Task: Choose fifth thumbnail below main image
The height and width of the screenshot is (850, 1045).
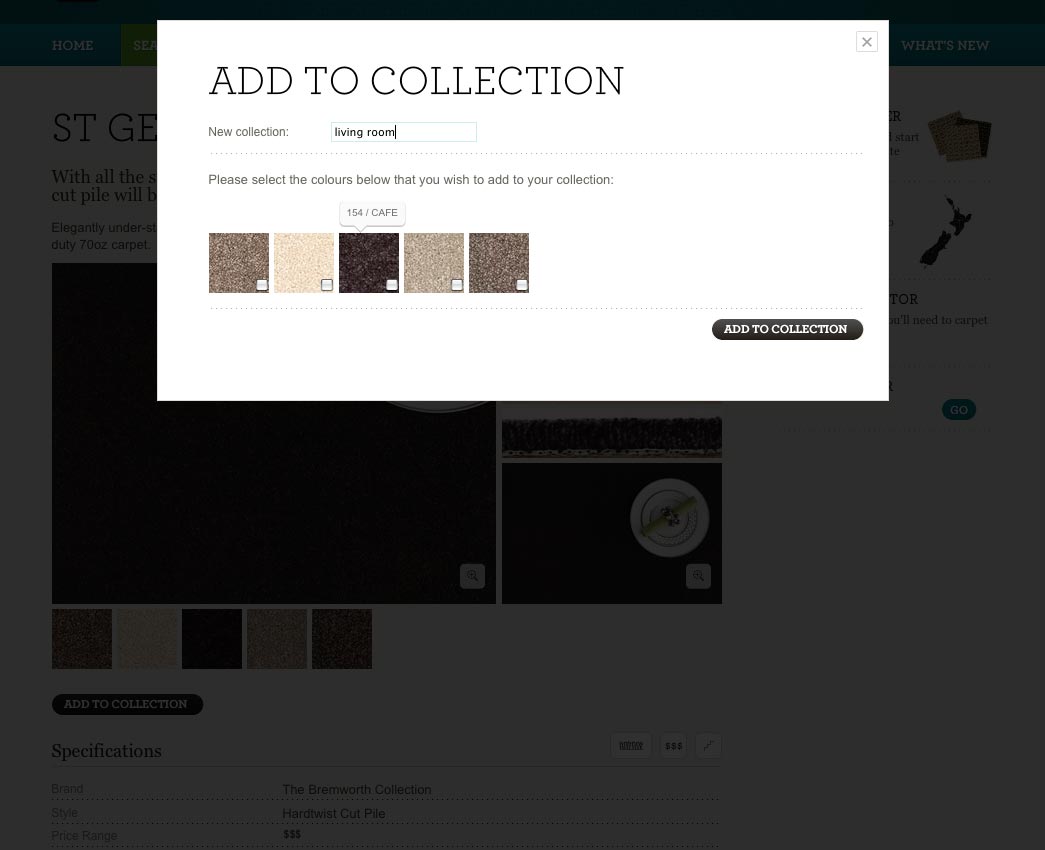Action: (342, 639)
